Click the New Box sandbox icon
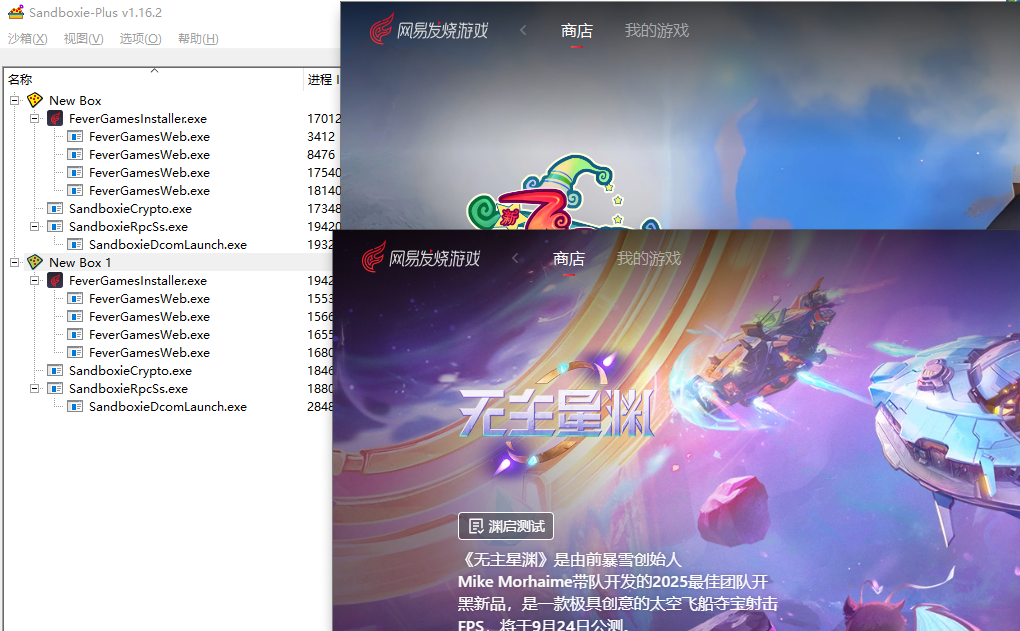The image size is (1020, 631). point(35,100)
